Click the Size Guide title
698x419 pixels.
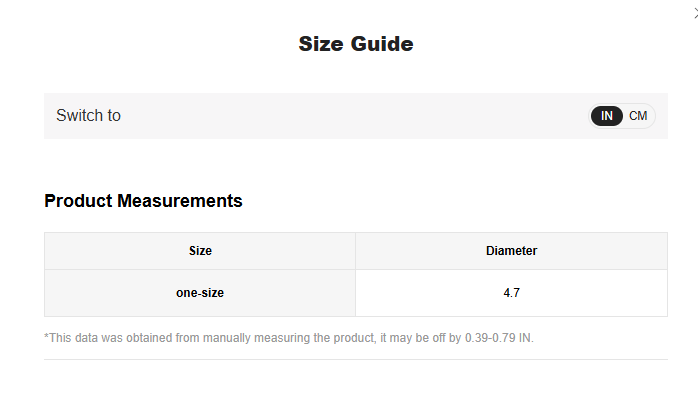click(x=355, y=44)
